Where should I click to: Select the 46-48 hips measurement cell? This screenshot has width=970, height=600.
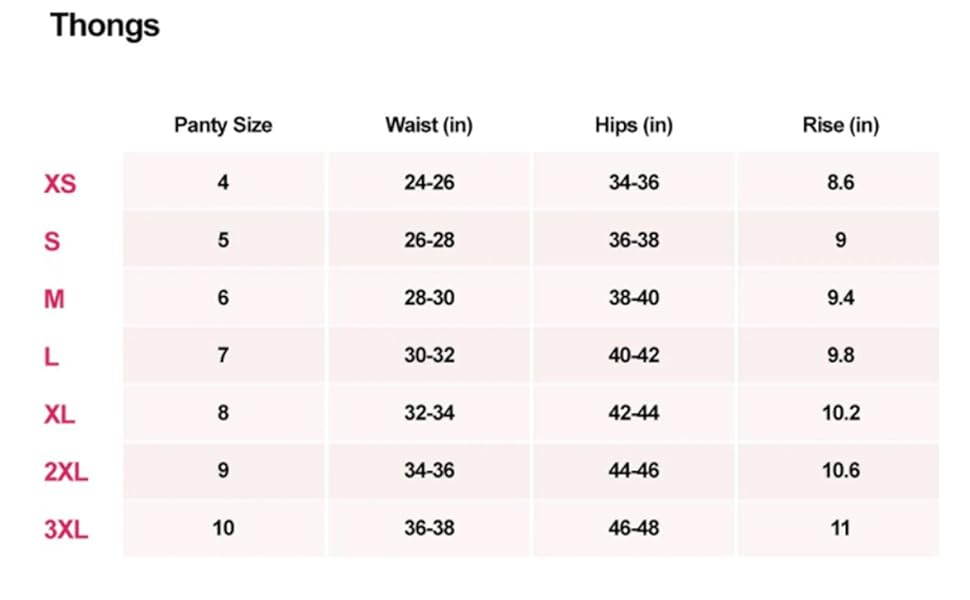(x=633, y=529)
